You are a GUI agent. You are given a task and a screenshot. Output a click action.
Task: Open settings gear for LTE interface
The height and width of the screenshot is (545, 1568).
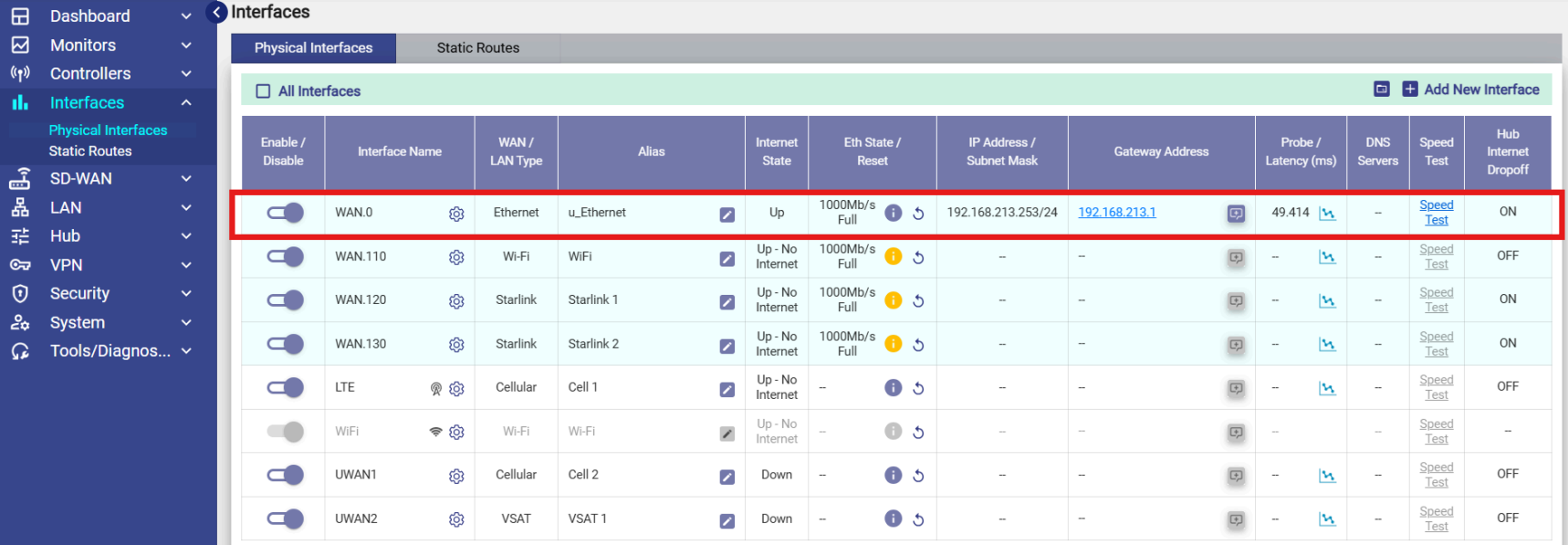(456, 389)
